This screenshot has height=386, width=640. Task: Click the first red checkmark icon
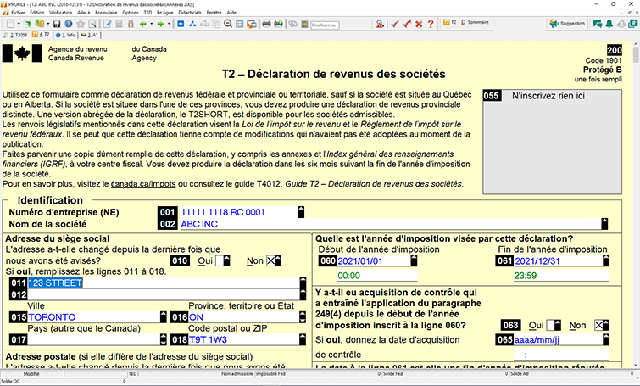pos(394,24)
